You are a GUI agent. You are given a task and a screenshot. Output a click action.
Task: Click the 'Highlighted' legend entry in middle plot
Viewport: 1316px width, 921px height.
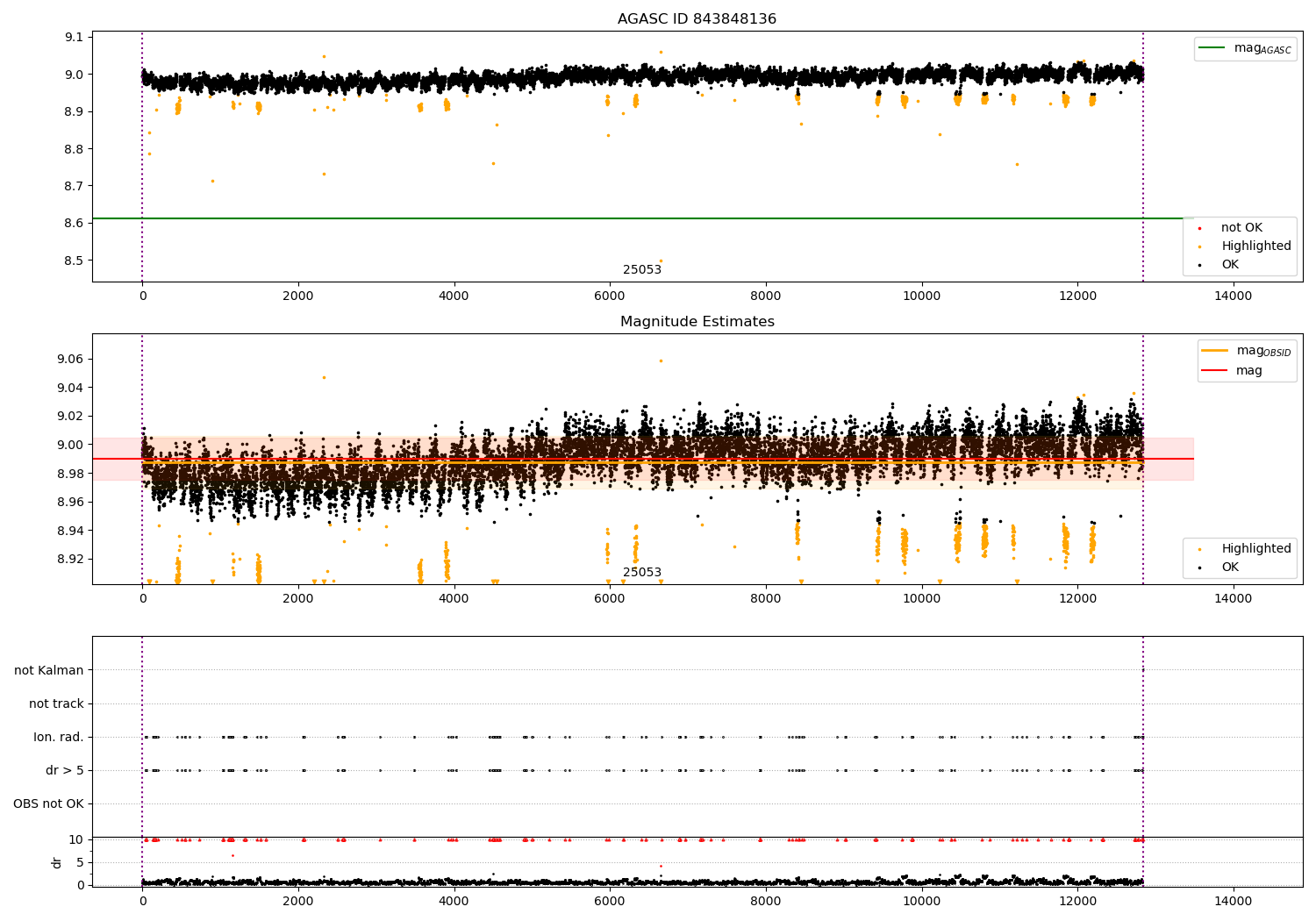(x=1255, y=549)
